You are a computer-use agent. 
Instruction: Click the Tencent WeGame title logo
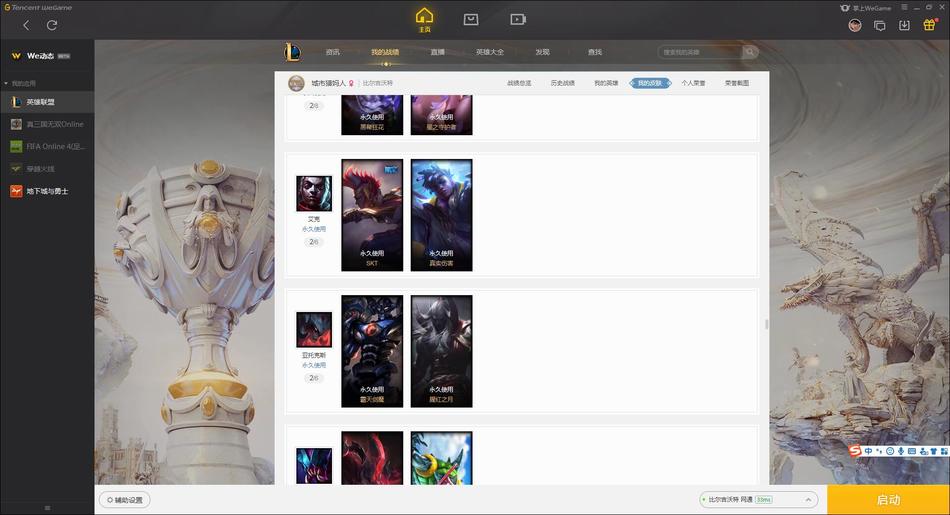38,7
